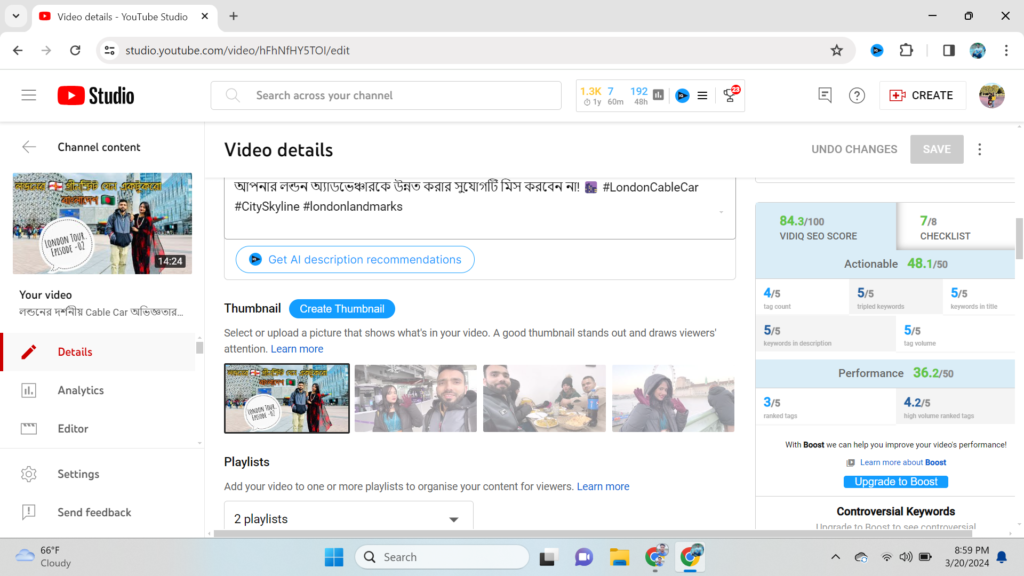Open Learn more link under Playlists
1024x576 pixels.
point(603,487)
